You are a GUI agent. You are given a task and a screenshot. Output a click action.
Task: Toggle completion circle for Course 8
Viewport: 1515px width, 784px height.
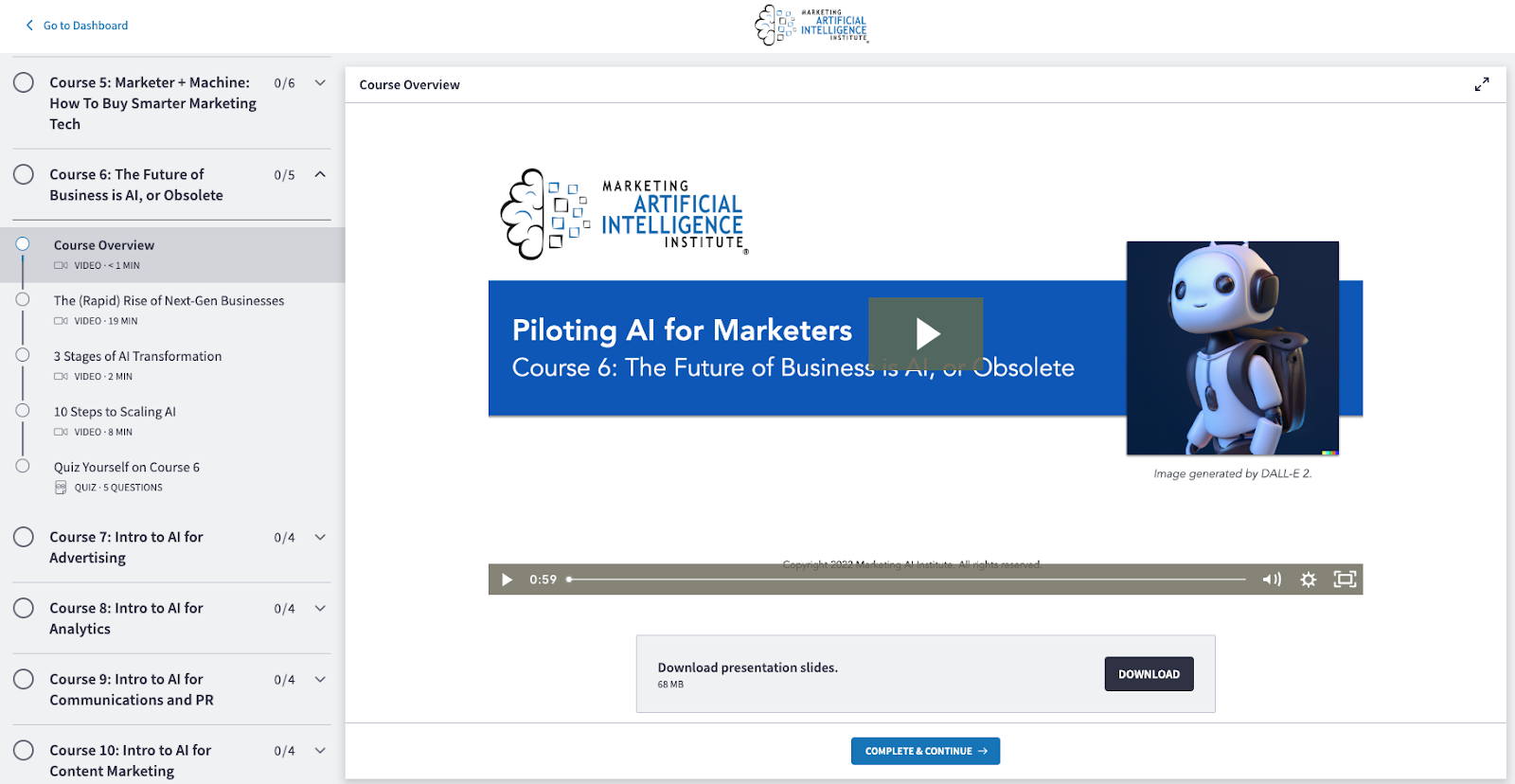tap(24, 609)
